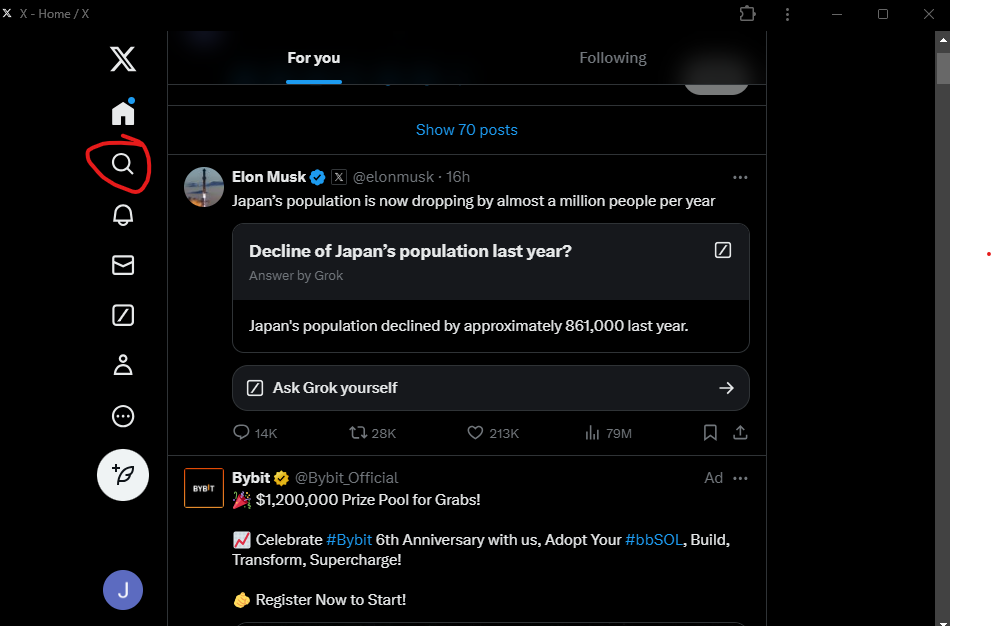
Task: Open More circle menu in sidebar
Action: pyautogui.click(x=123, y=416)
